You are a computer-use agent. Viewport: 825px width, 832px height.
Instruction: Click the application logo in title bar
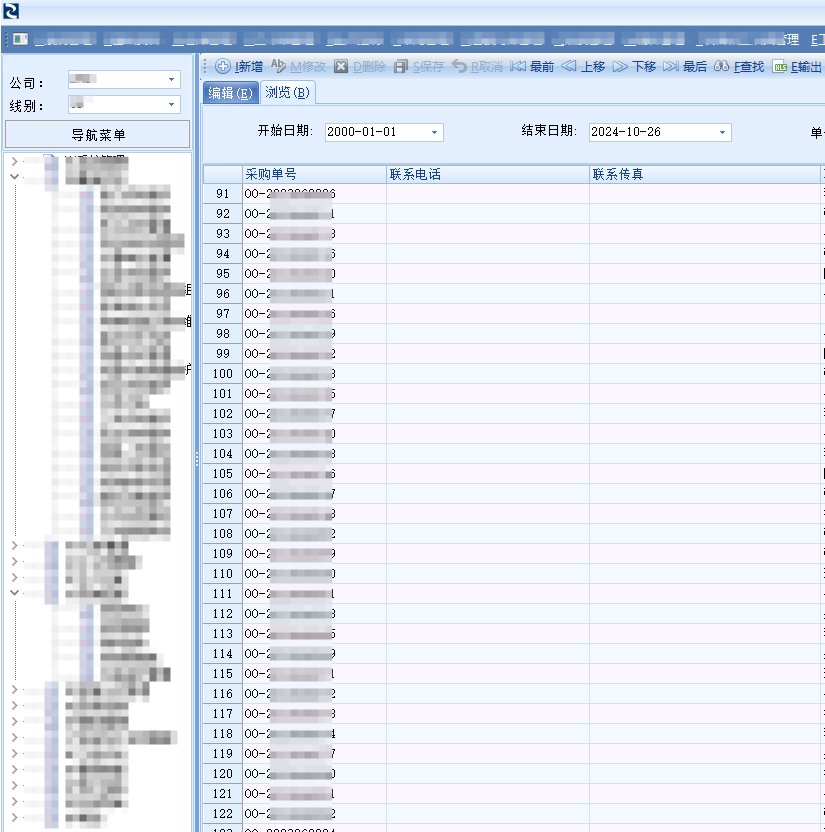tap(11, 12)
